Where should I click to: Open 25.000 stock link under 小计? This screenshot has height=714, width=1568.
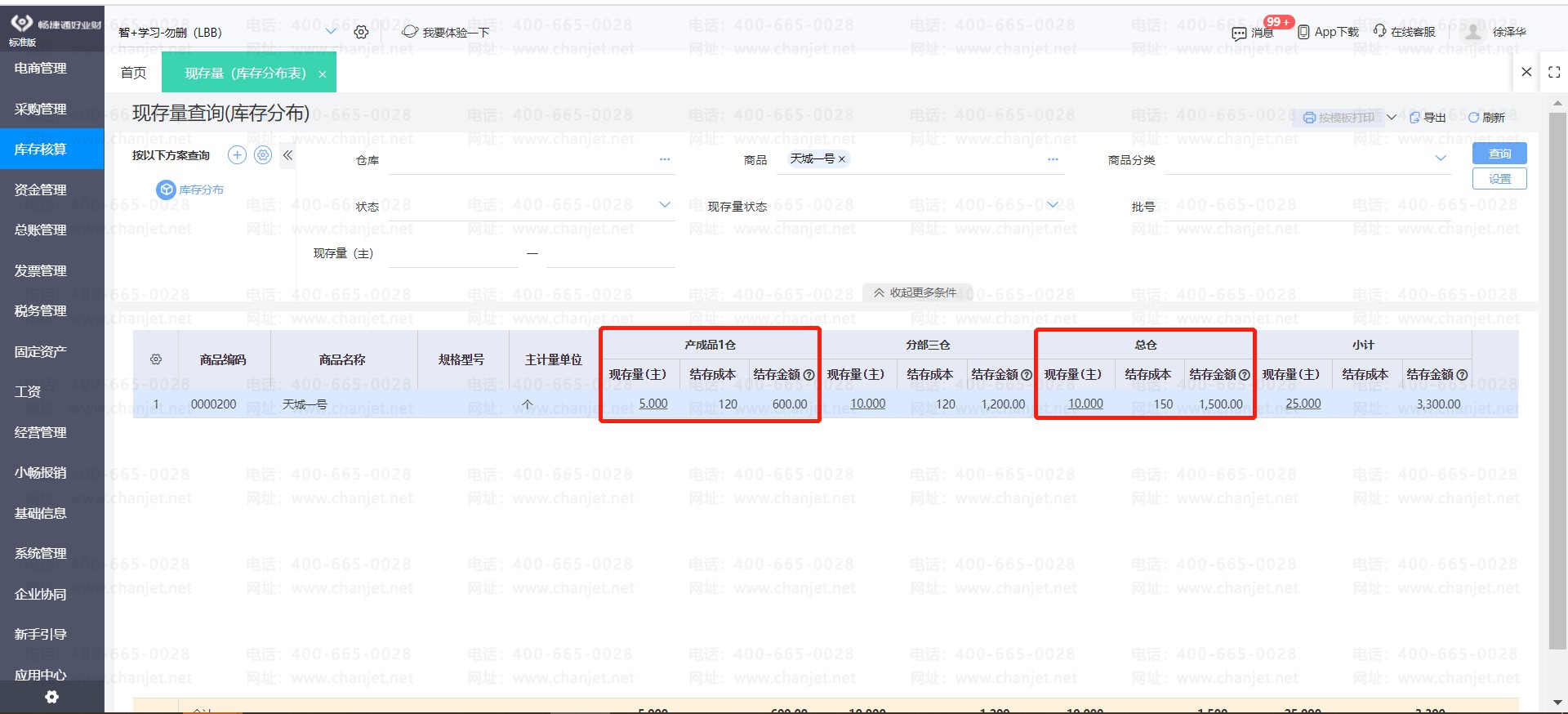[1303, 404]
